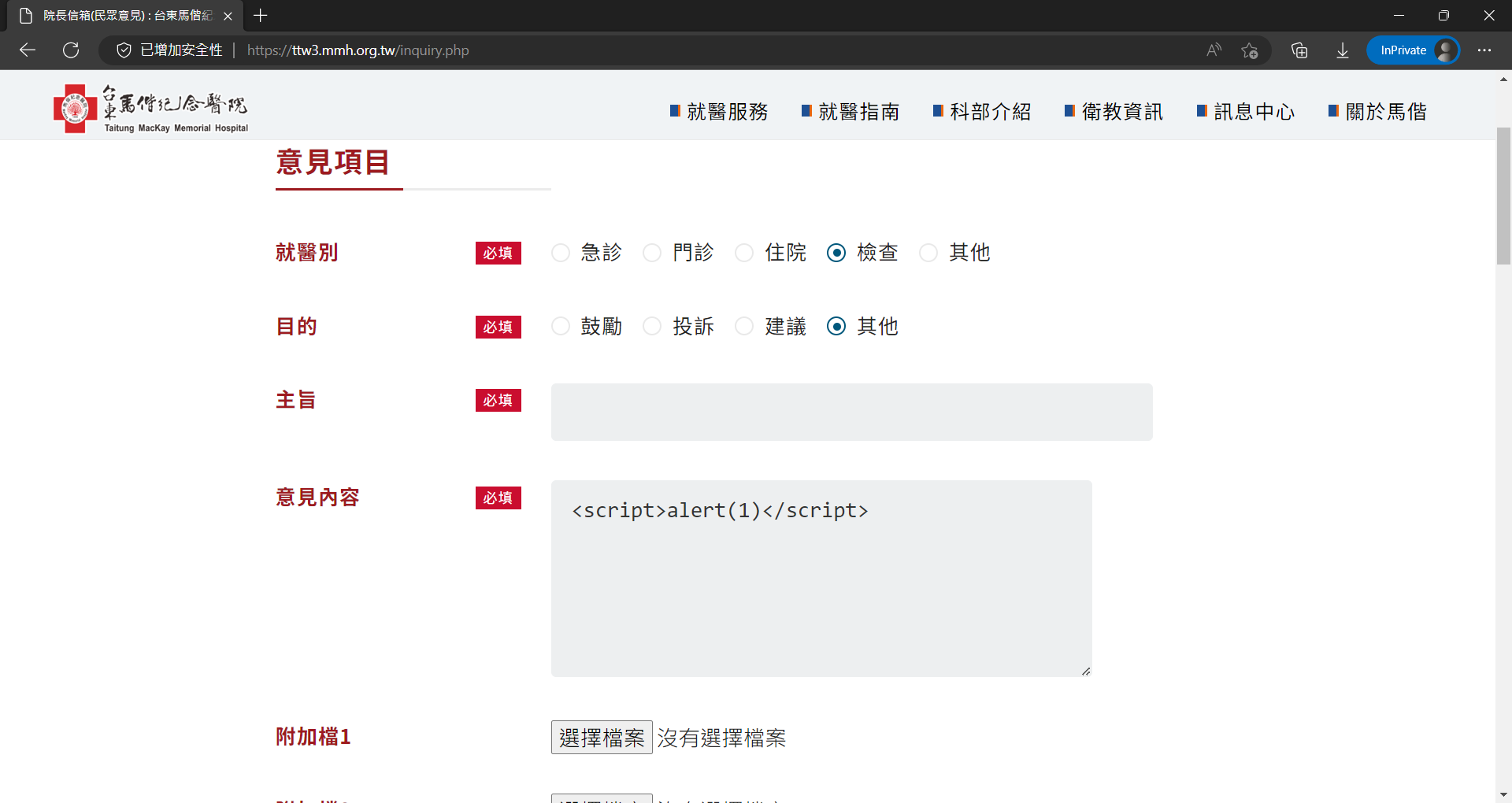This screenshot has width=1512, height=803.
Task: Select the 住院 radio button
Action: pos(744,253)
